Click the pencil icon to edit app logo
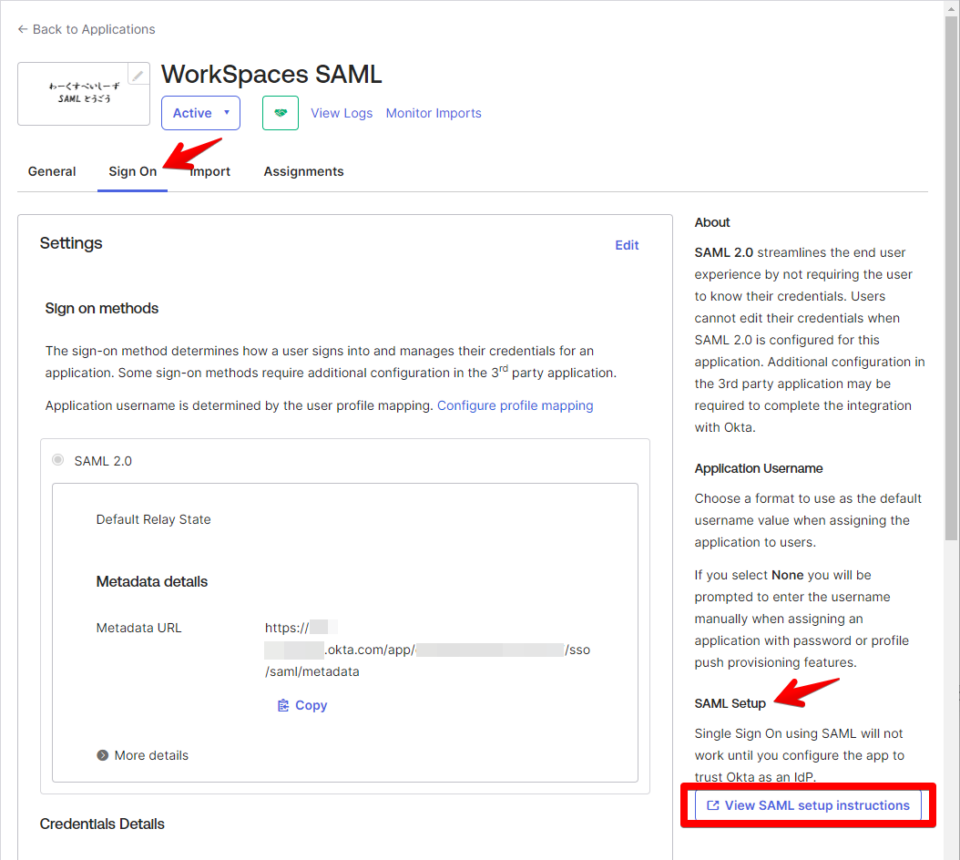 tap(138, 73)
